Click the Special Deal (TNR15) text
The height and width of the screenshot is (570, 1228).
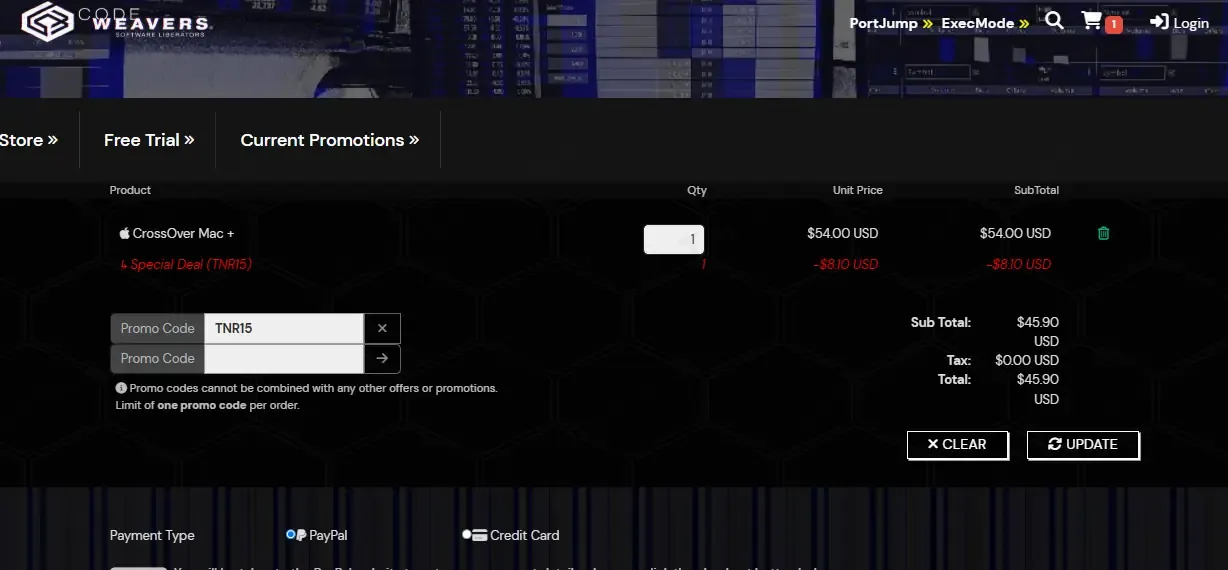point(186,265)
